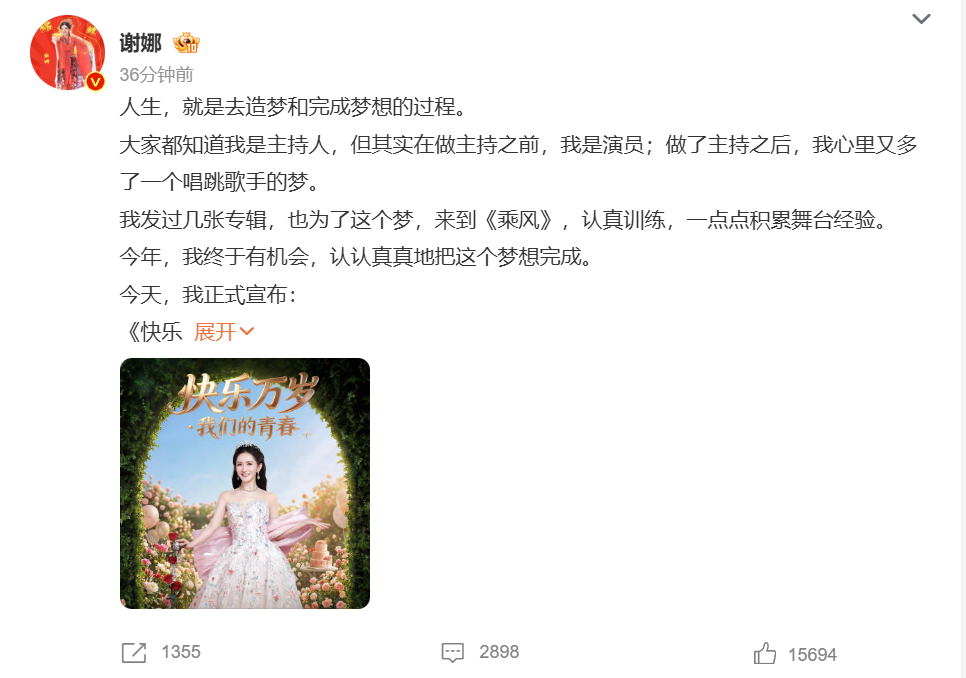Click the orange verified V badge
This screenshot has width=966, height=678.
point(95,81)
